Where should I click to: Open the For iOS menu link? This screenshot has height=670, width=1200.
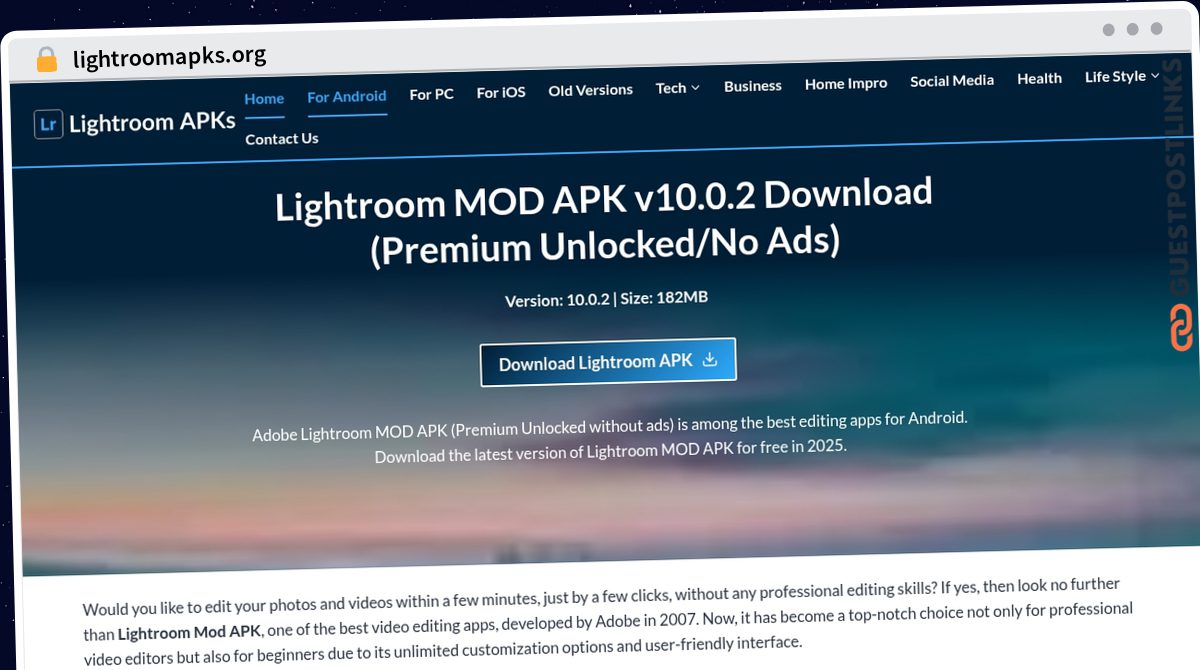[x=501, y=92]
